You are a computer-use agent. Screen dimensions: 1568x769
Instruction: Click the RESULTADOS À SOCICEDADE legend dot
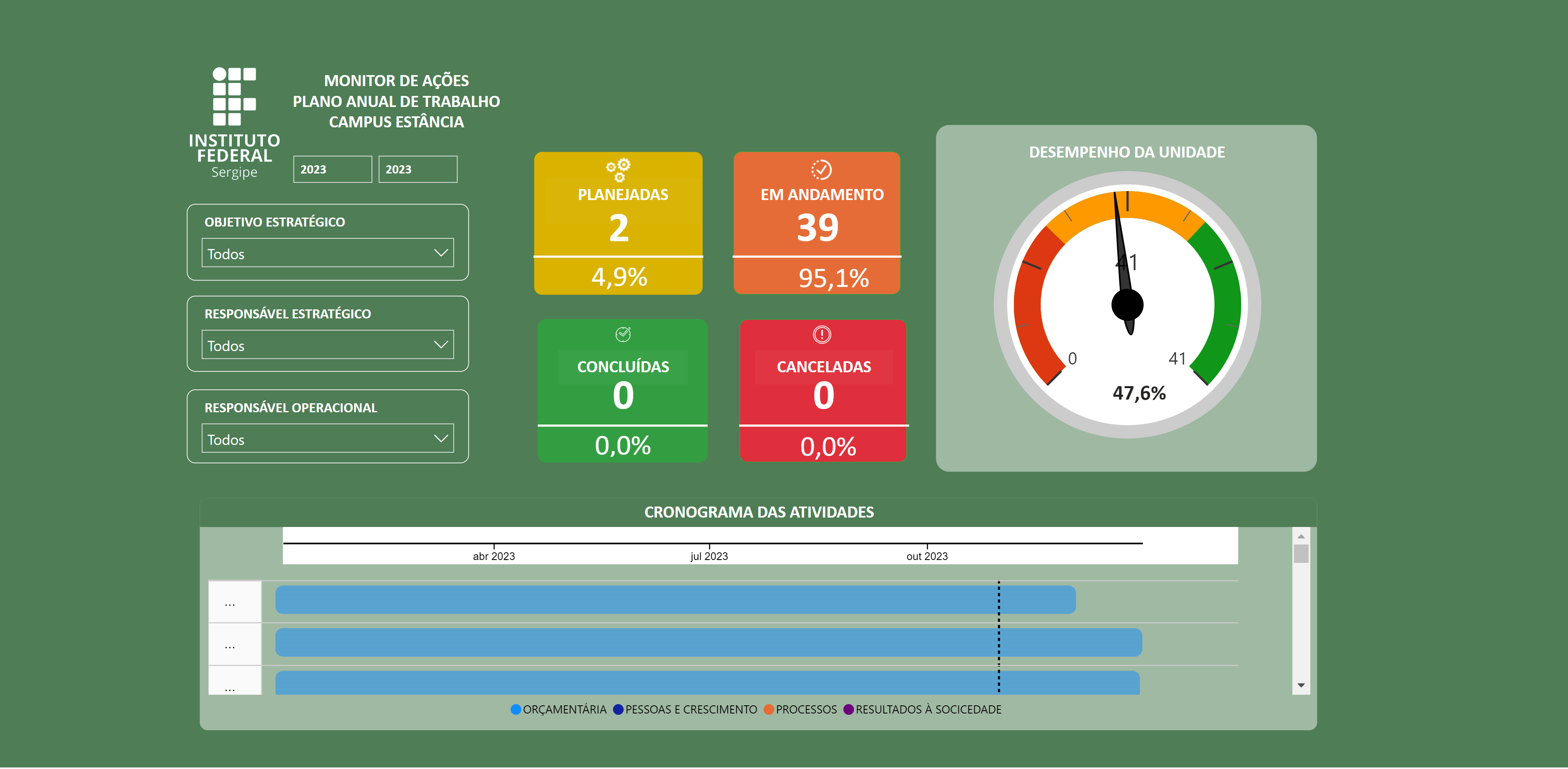848,709
